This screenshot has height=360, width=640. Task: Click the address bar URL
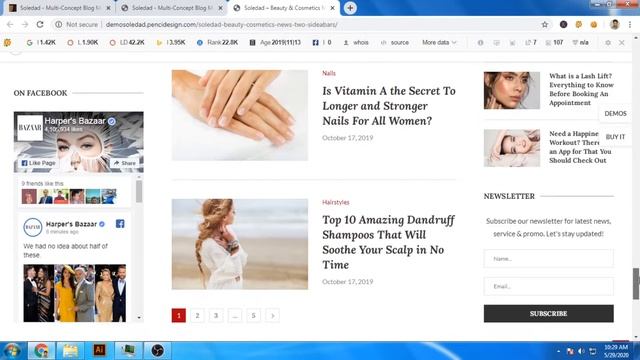point(222,24)
